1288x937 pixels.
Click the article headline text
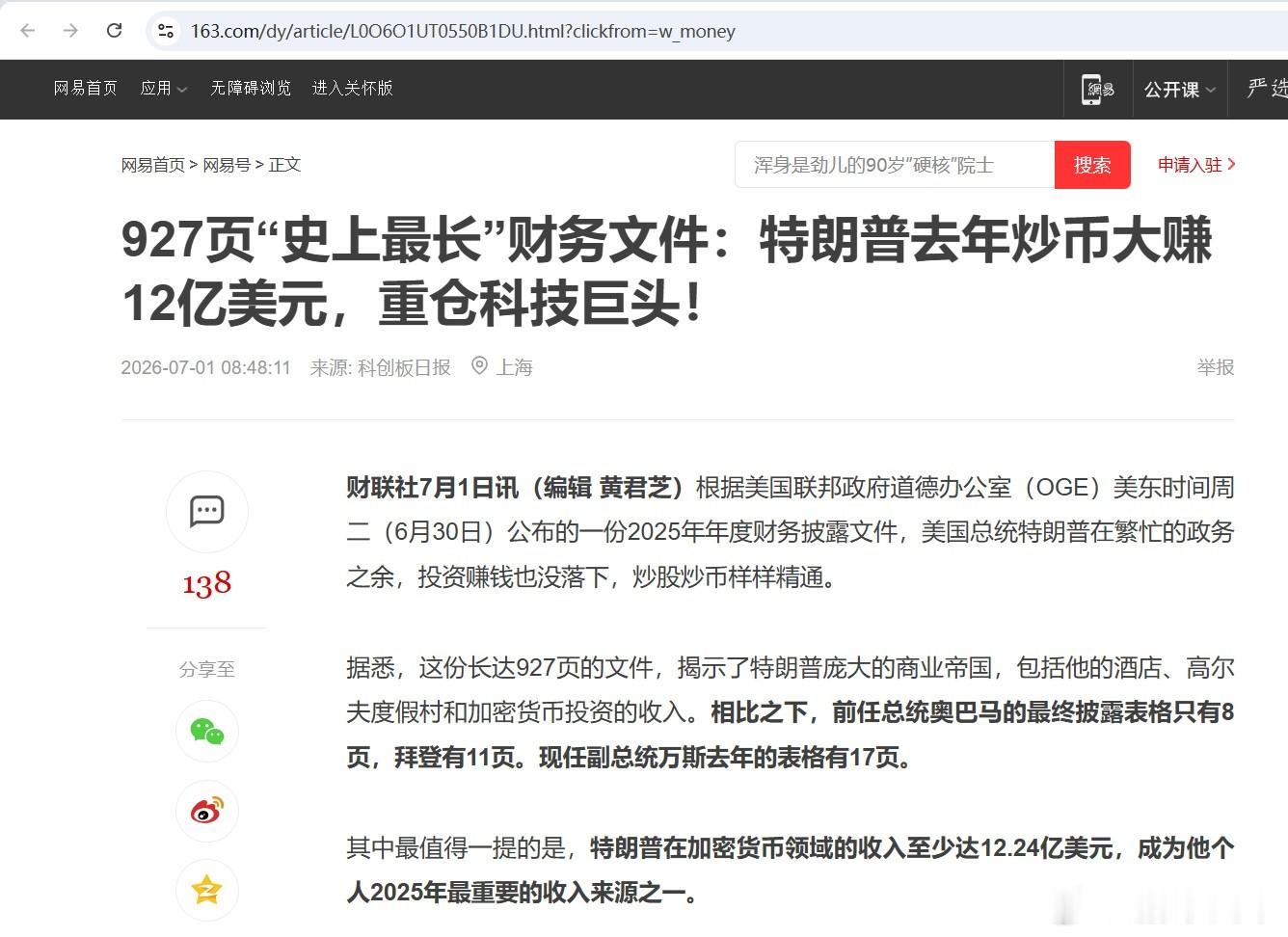tap(666, 271)
